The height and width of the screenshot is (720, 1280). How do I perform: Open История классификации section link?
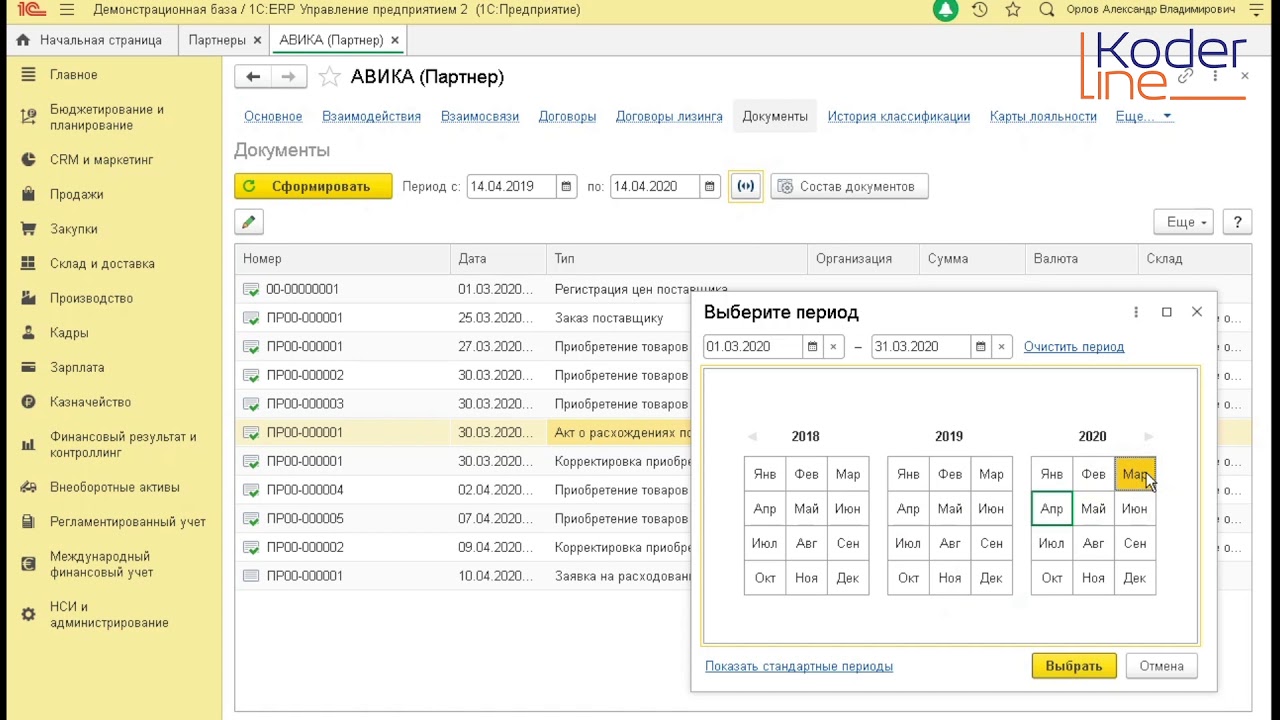pos(899,117)
